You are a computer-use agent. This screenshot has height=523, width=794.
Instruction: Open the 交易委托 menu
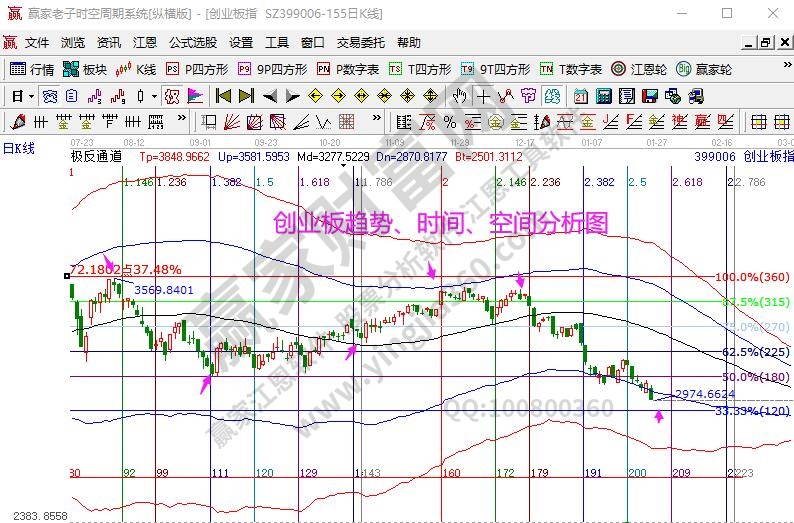[x=360, y=43]
